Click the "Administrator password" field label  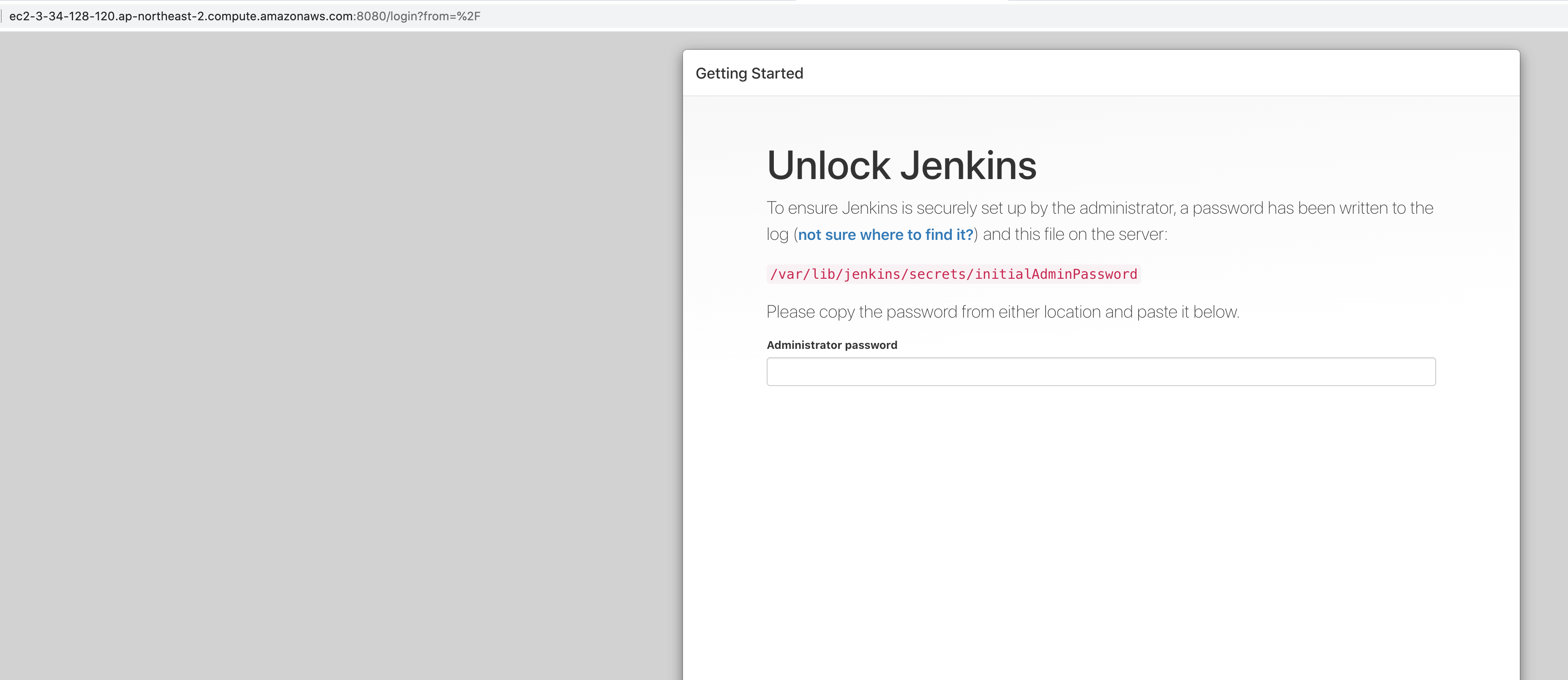[x=831, y=345]
